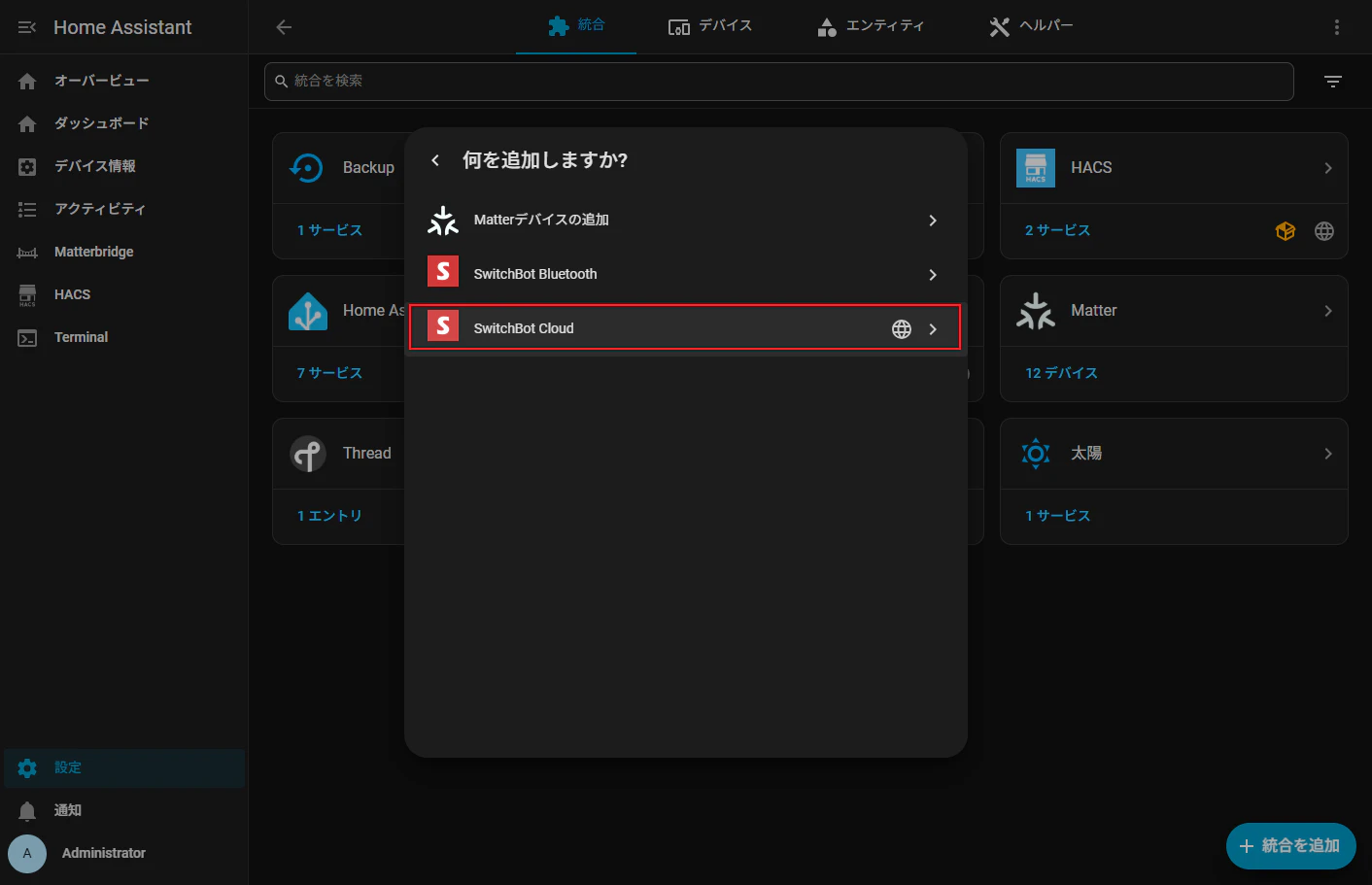
Task: Open オーバービュー in the sidebar
Action: [124, 81]
